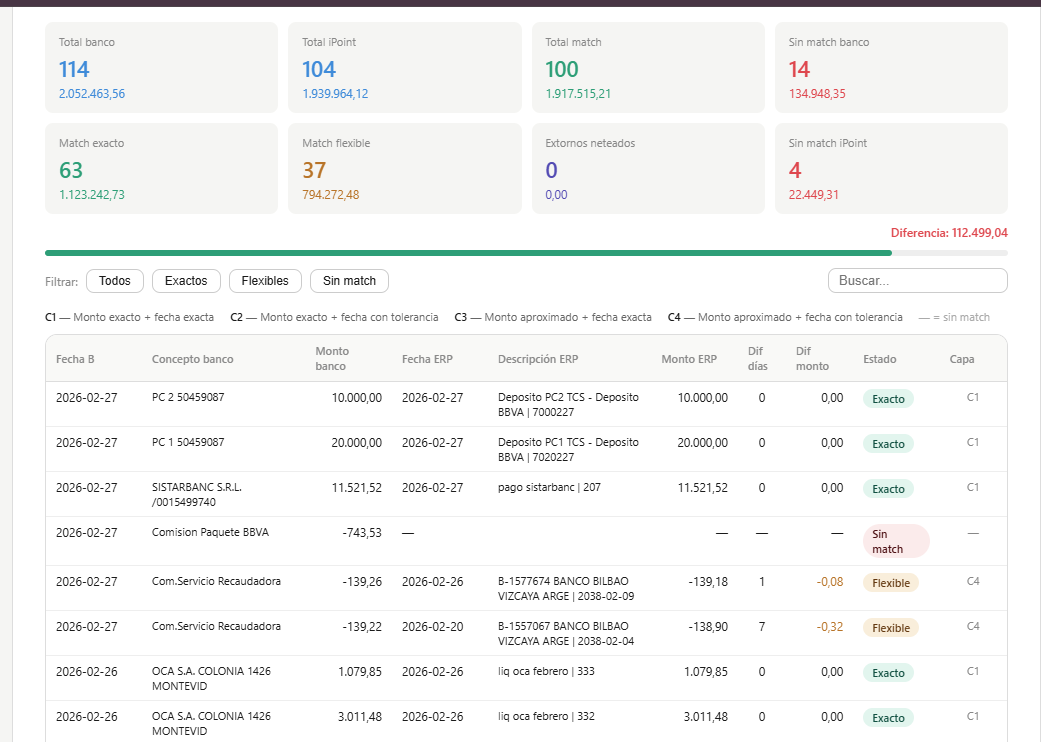
Task: Click the Exacto badge for PC 2 50459087
Action: coord(888,399)
